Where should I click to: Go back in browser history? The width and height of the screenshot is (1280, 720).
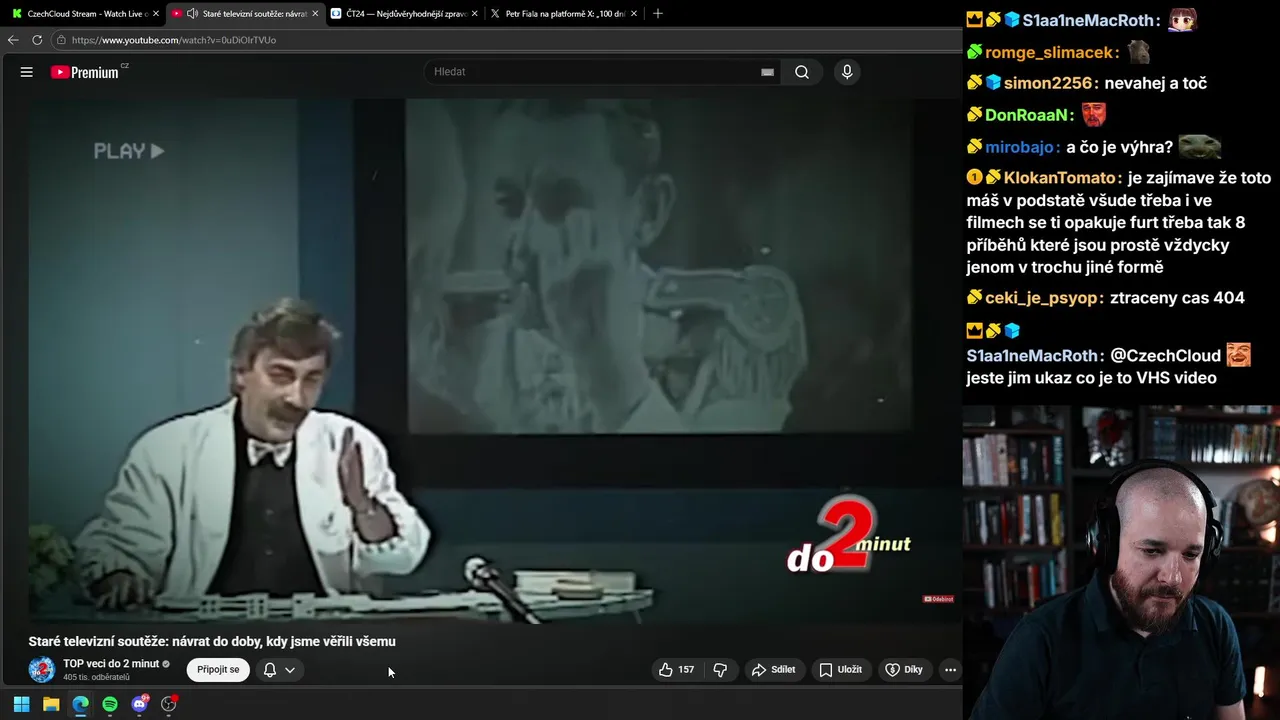(x=13, y=40)
